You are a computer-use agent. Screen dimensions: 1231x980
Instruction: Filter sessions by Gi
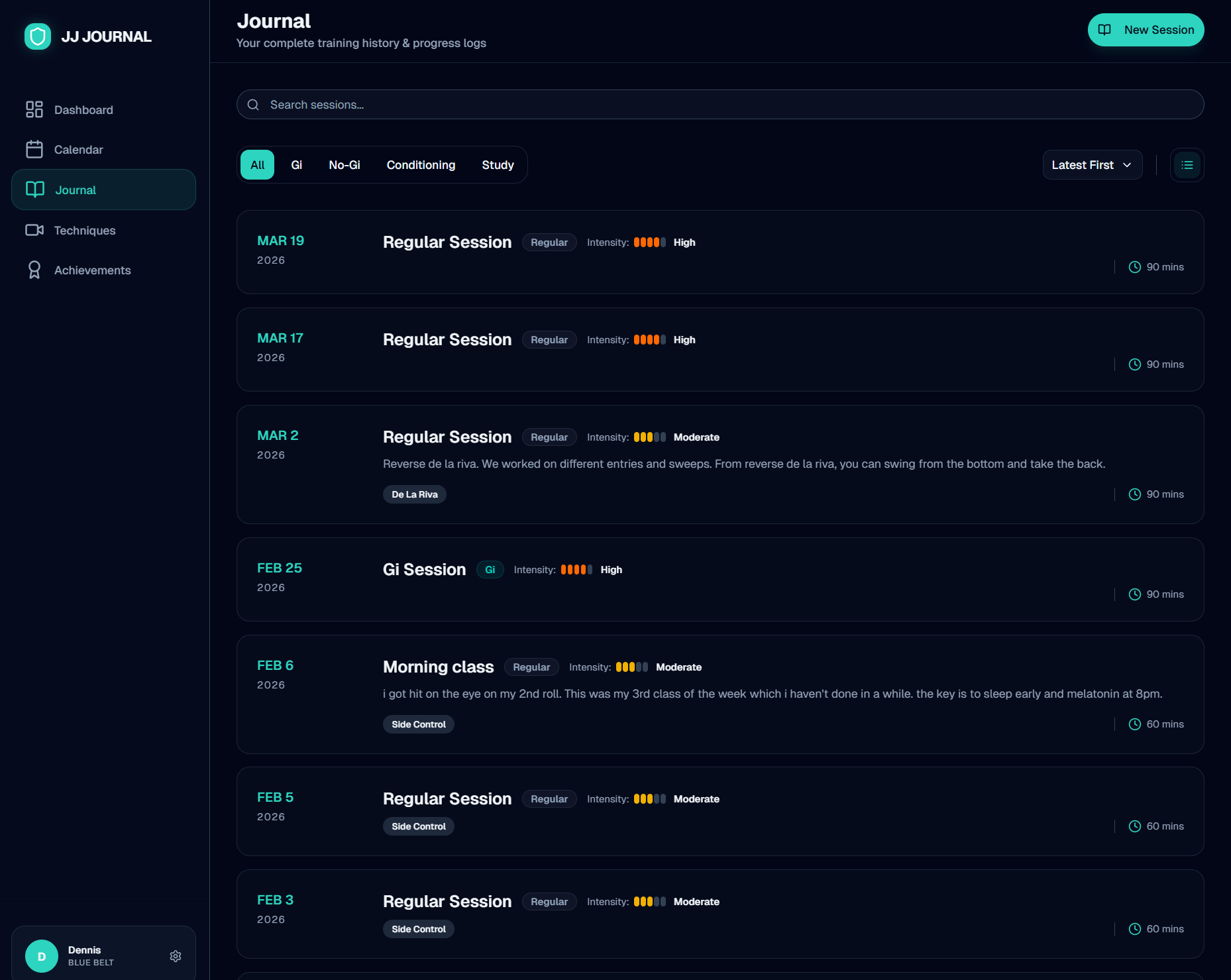click(x=297, y=165)
